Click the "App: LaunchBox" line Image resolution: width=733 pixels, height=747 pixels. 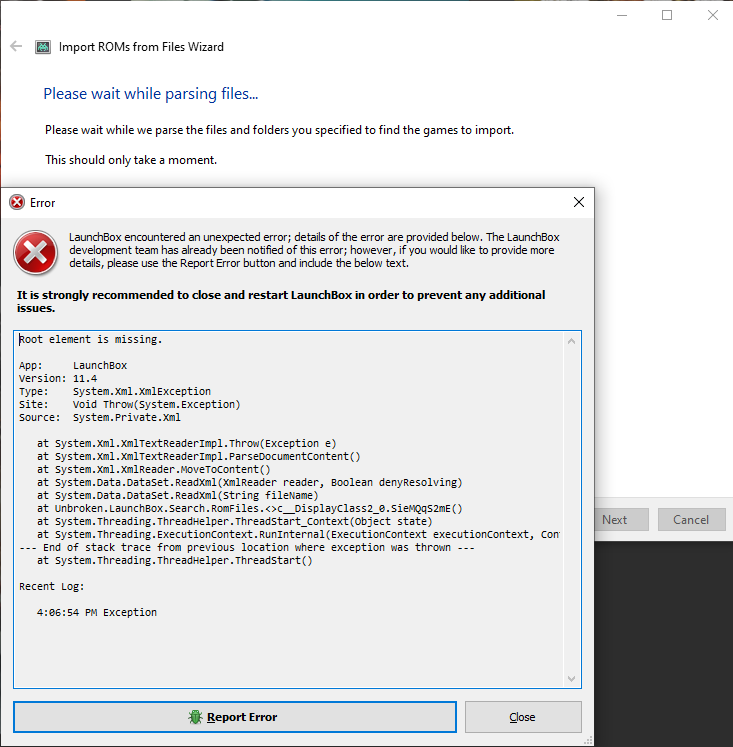point(73,365)
